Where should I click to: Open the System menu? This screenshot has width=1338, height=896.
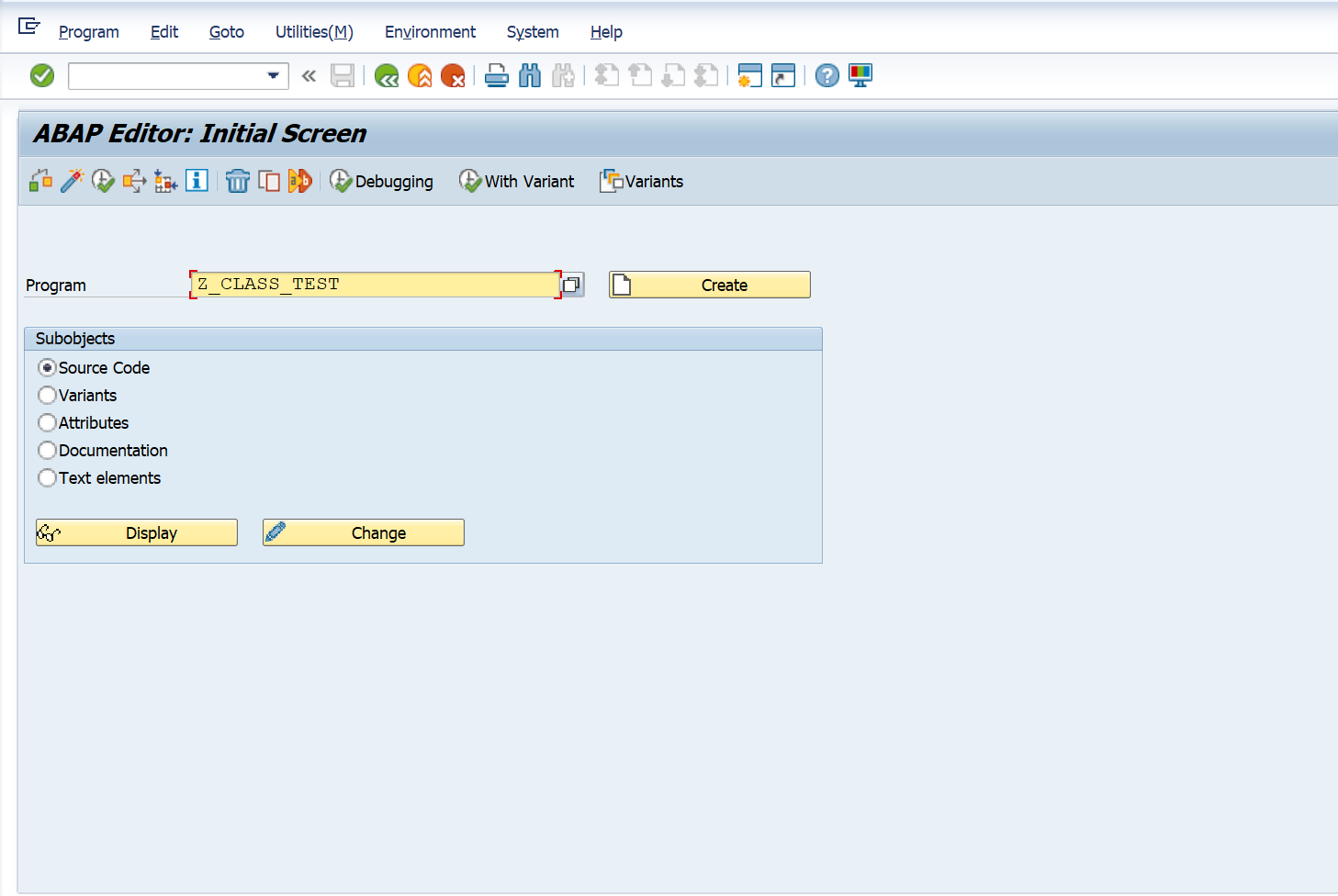tap(533, 32)
